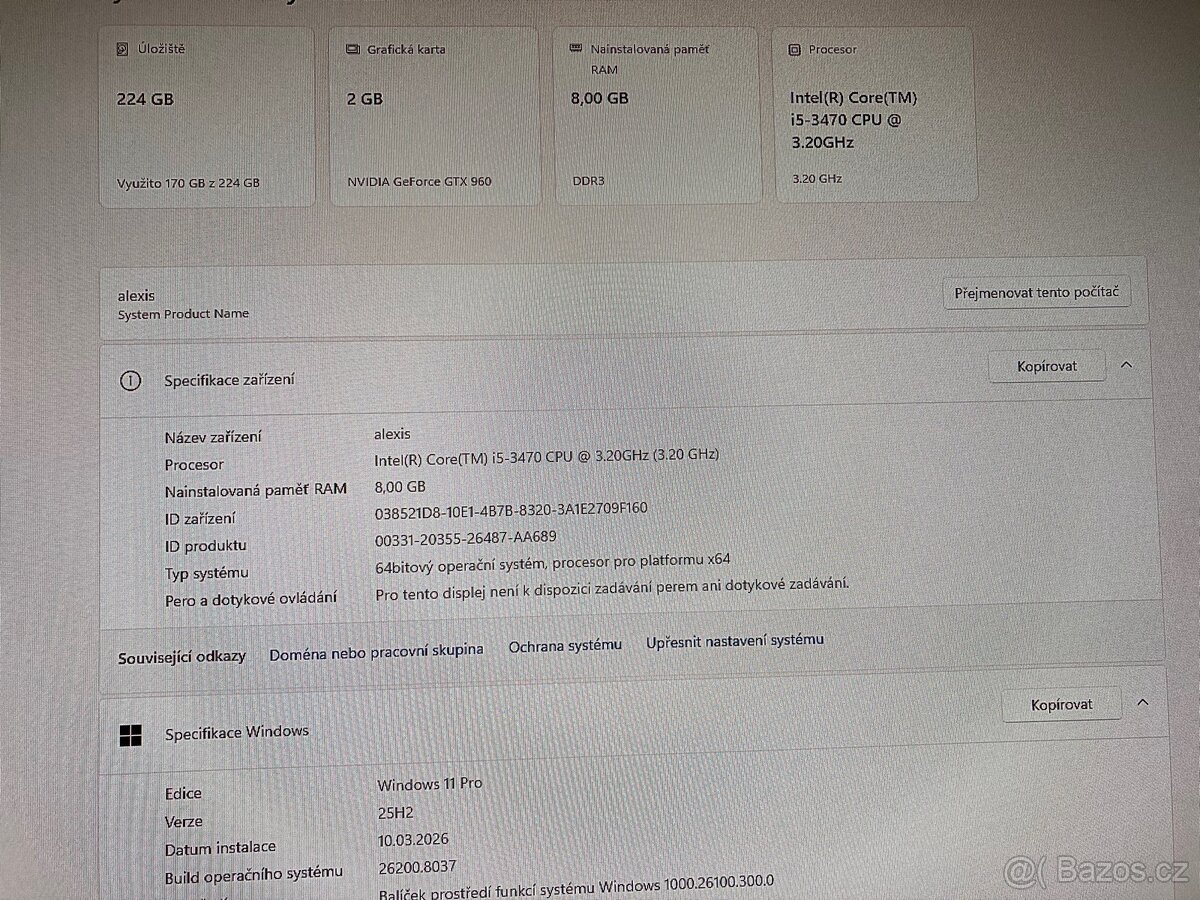Click the Specifikace zařízení header text
The width and height of the screenshot is (1200, 900).
tap(230, 380)
